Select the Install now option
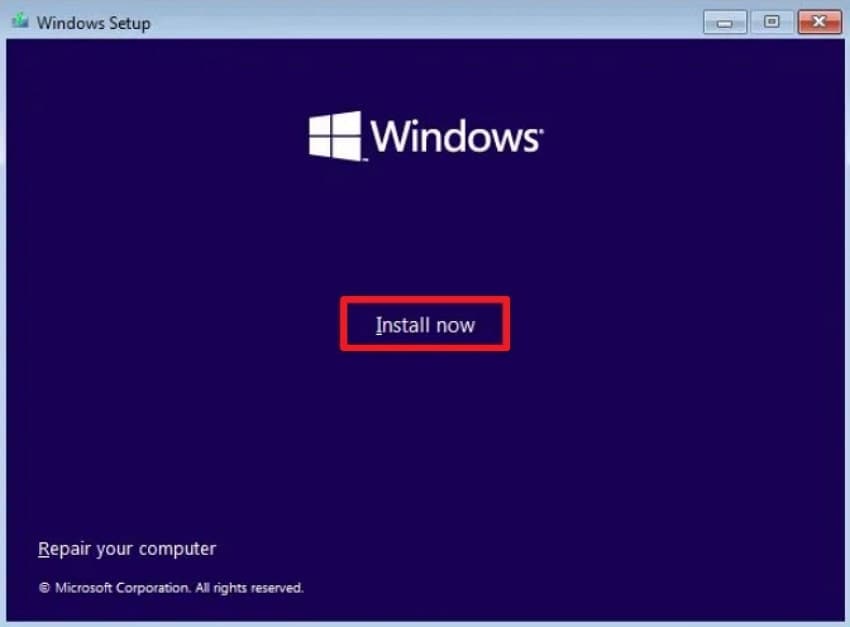This screenshot has width=850, height=627. [x=425, y=323]
